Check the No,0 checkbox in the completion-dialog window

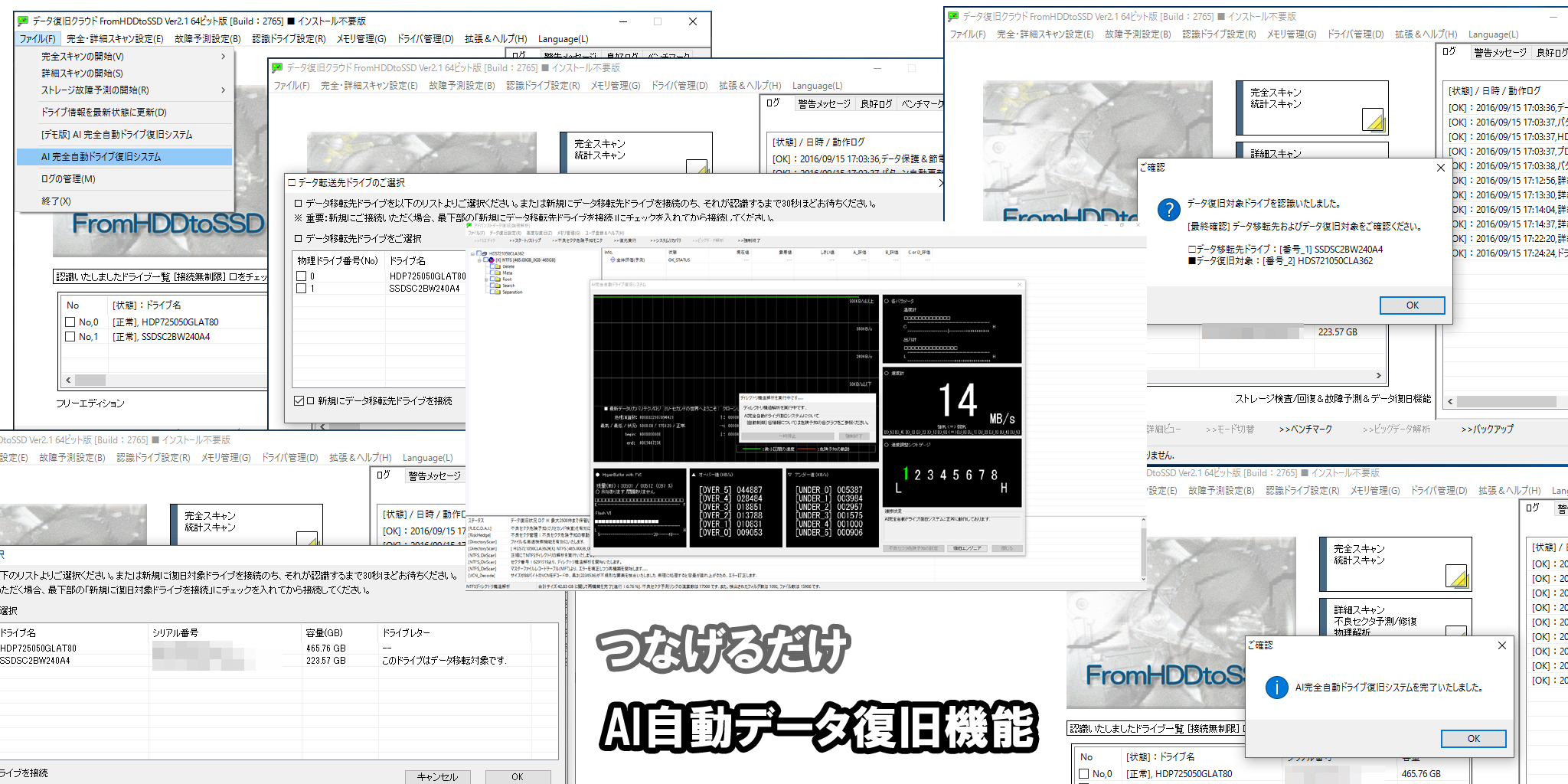click(x=1083, y=774)
